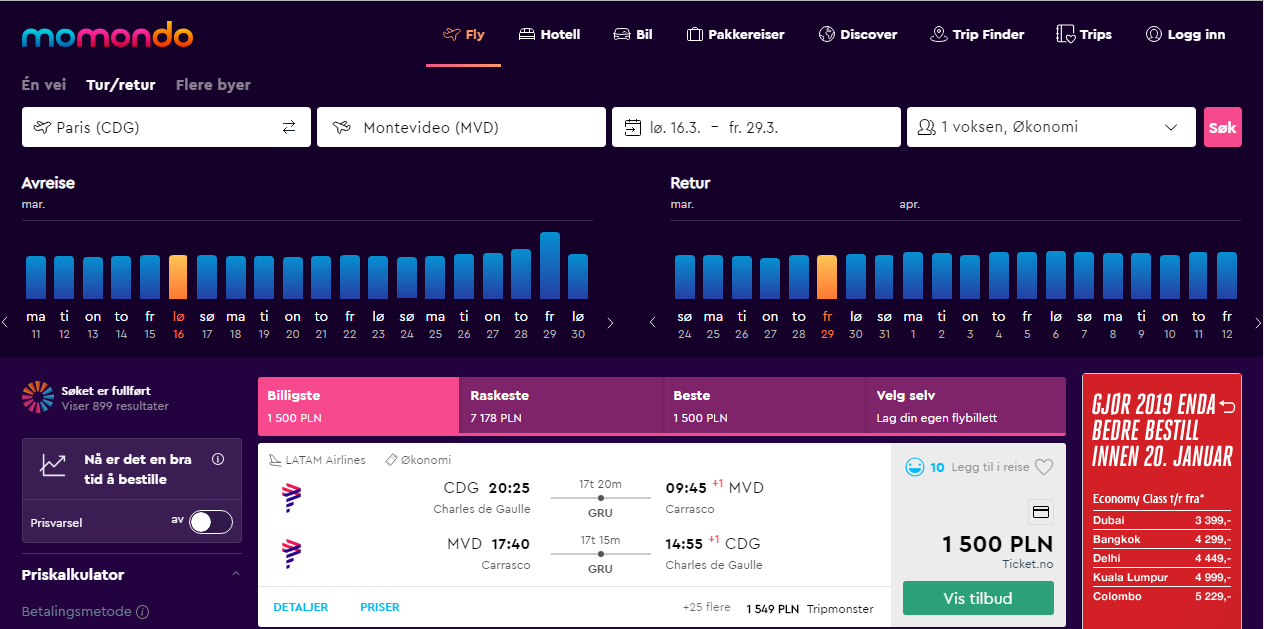This screenshot has width=1264, height=629.
Task: Toggle the Prisvarsel price alert switch
Action: pyautogui.click(x=211, y=522)
